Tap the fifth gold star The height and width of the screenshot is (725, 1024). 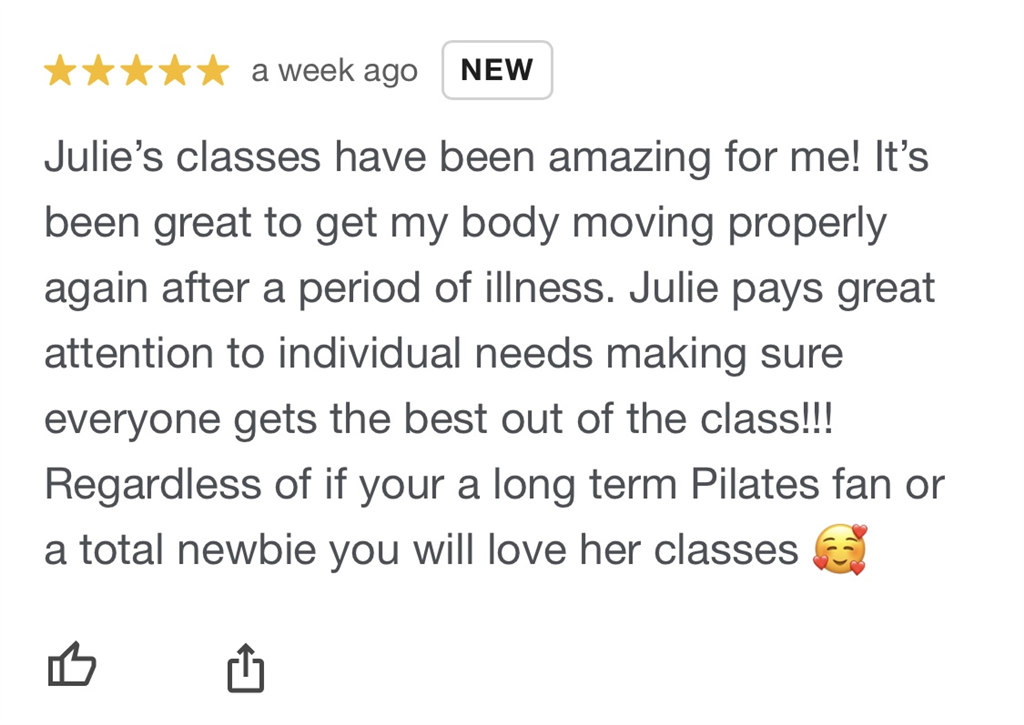(212, 71)
